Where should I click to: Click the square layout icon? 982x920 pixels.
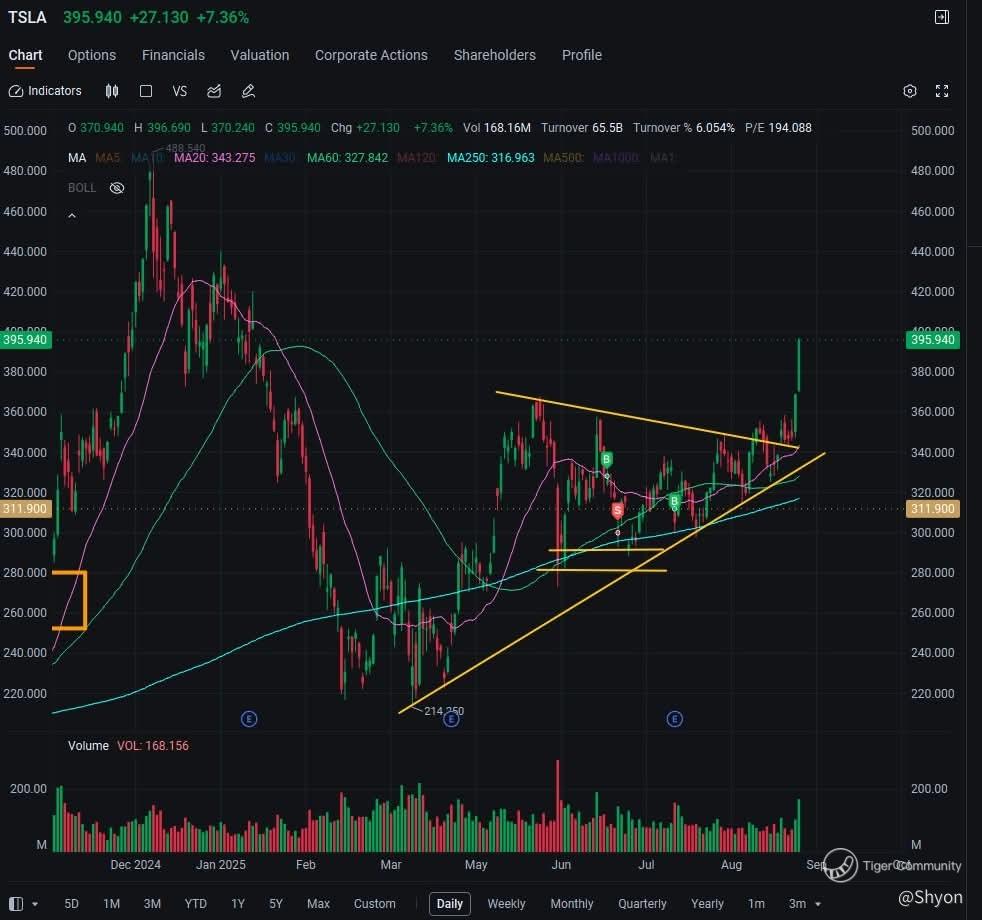[x=146, y=91]
